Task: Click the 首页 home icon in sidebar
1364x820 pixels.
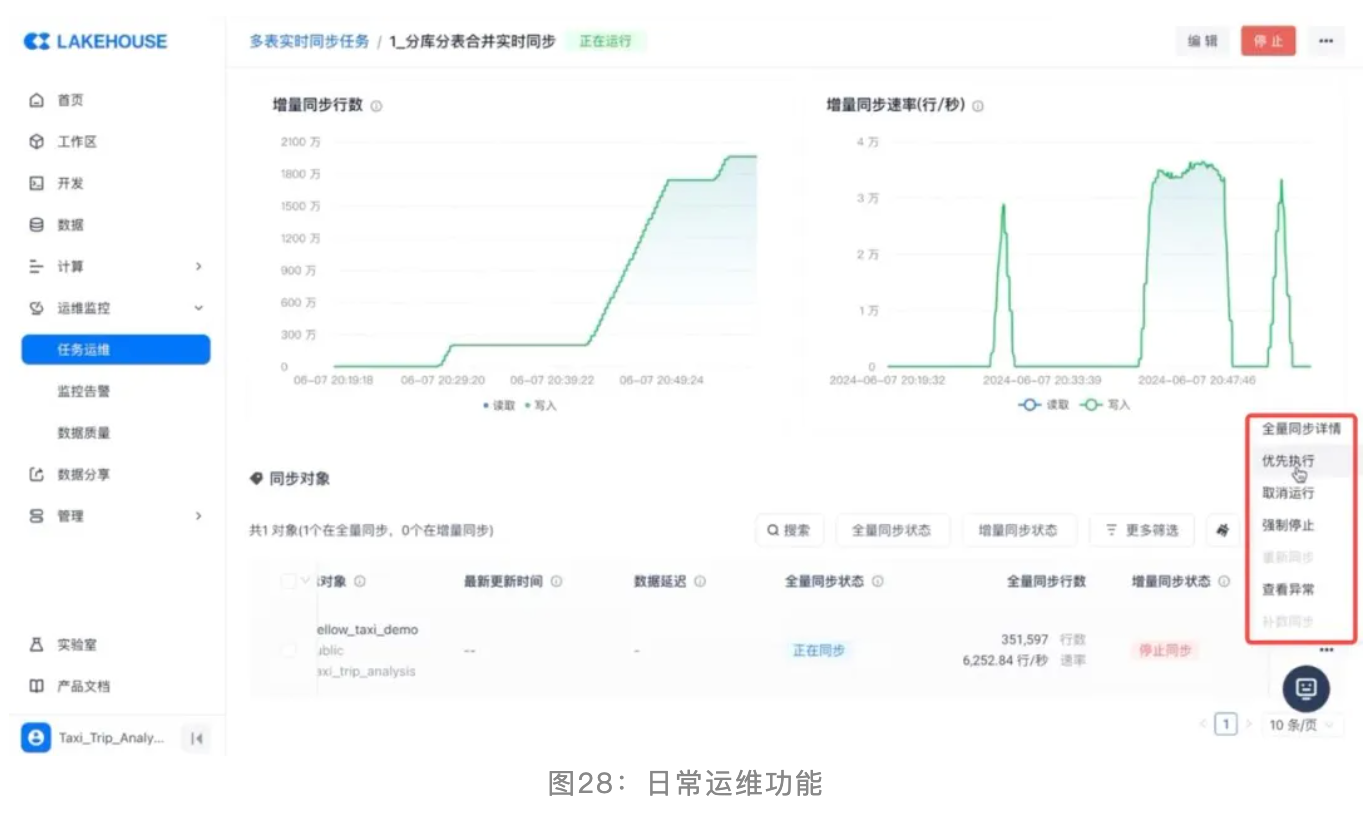Action: pyautogui.click(x=37, y=100)
